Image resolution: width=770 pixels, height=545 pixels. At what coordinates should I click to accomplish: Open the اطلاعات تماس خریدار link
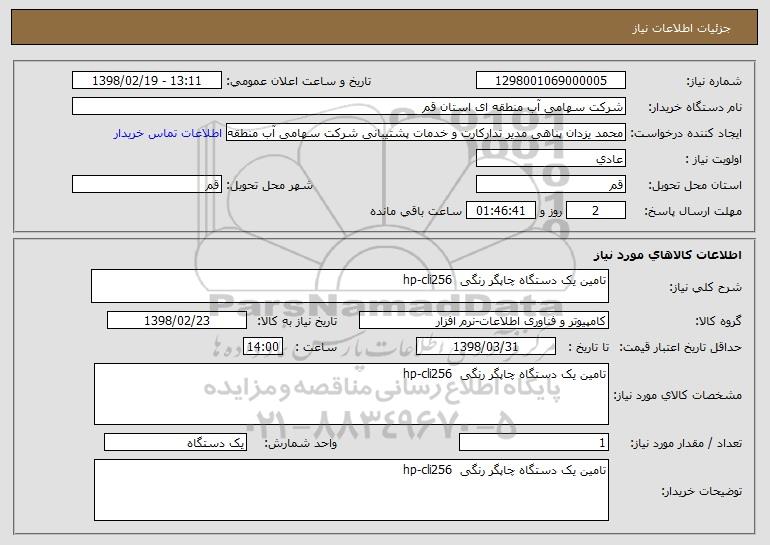[x=168, y=133]
